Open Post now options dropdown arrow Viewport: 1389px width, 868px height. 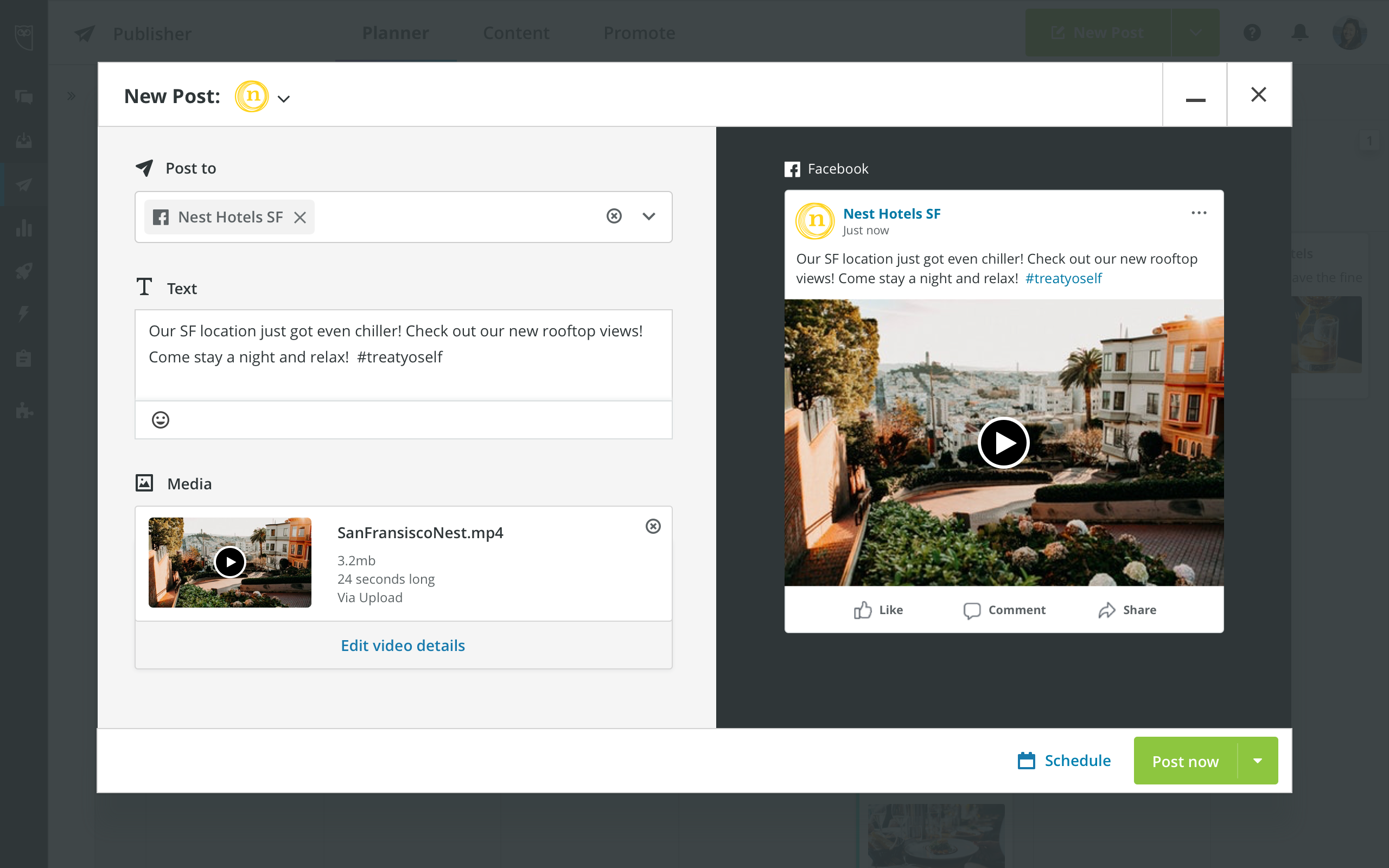click(x=1258, y=761)
